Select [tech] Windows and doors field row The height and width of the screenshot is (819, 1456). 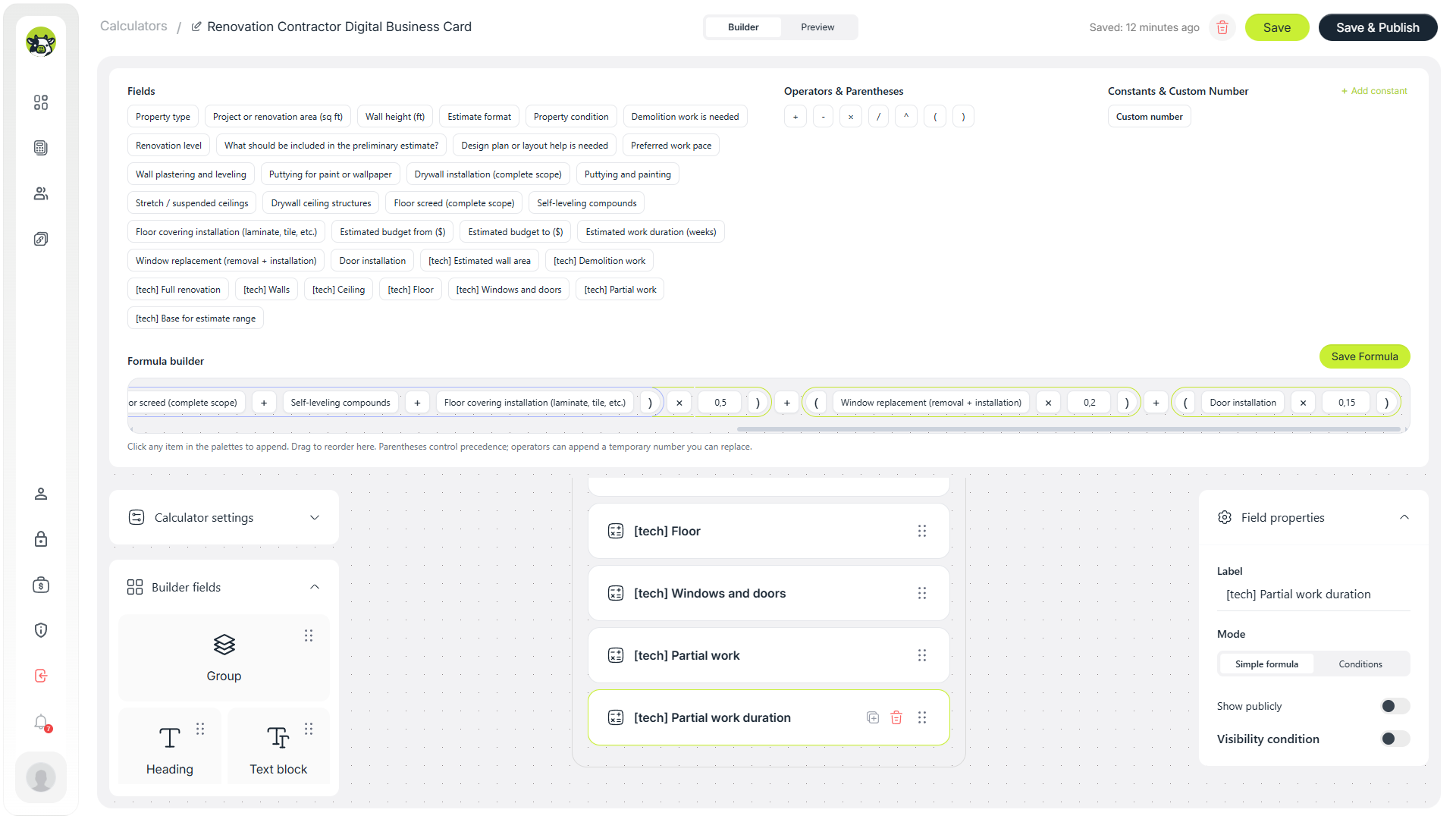(x=769, y=593)
